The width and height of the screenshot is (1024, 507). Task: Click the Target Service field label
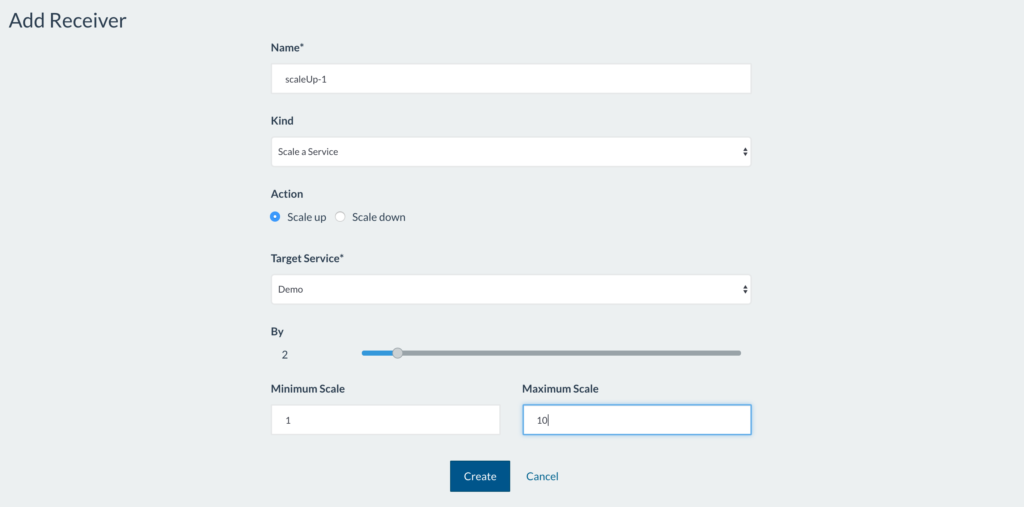tap(307, 258)
